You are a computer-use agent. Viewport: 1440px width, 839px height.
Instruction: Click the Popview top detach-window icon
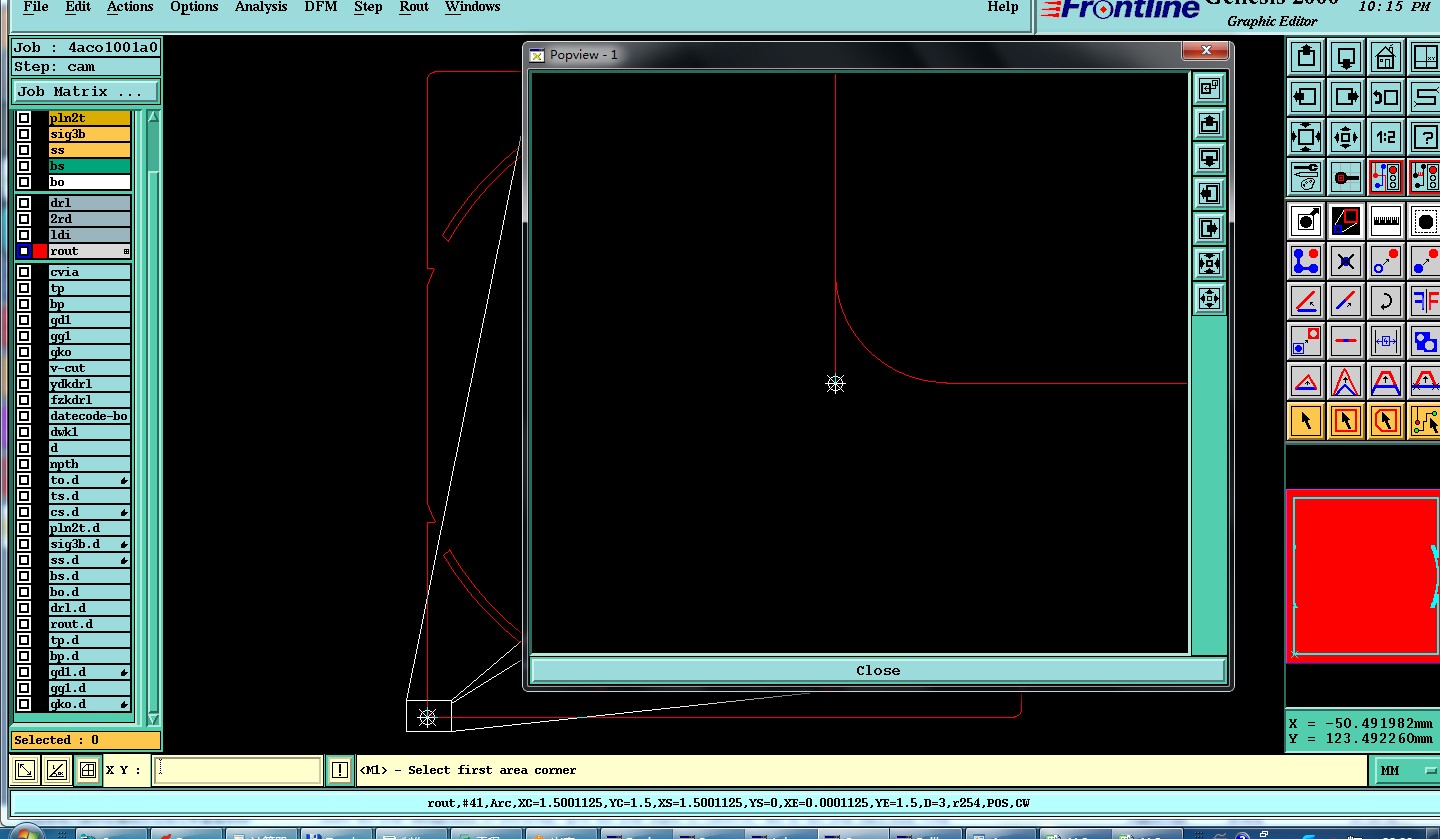click(x=1209, y=88)
